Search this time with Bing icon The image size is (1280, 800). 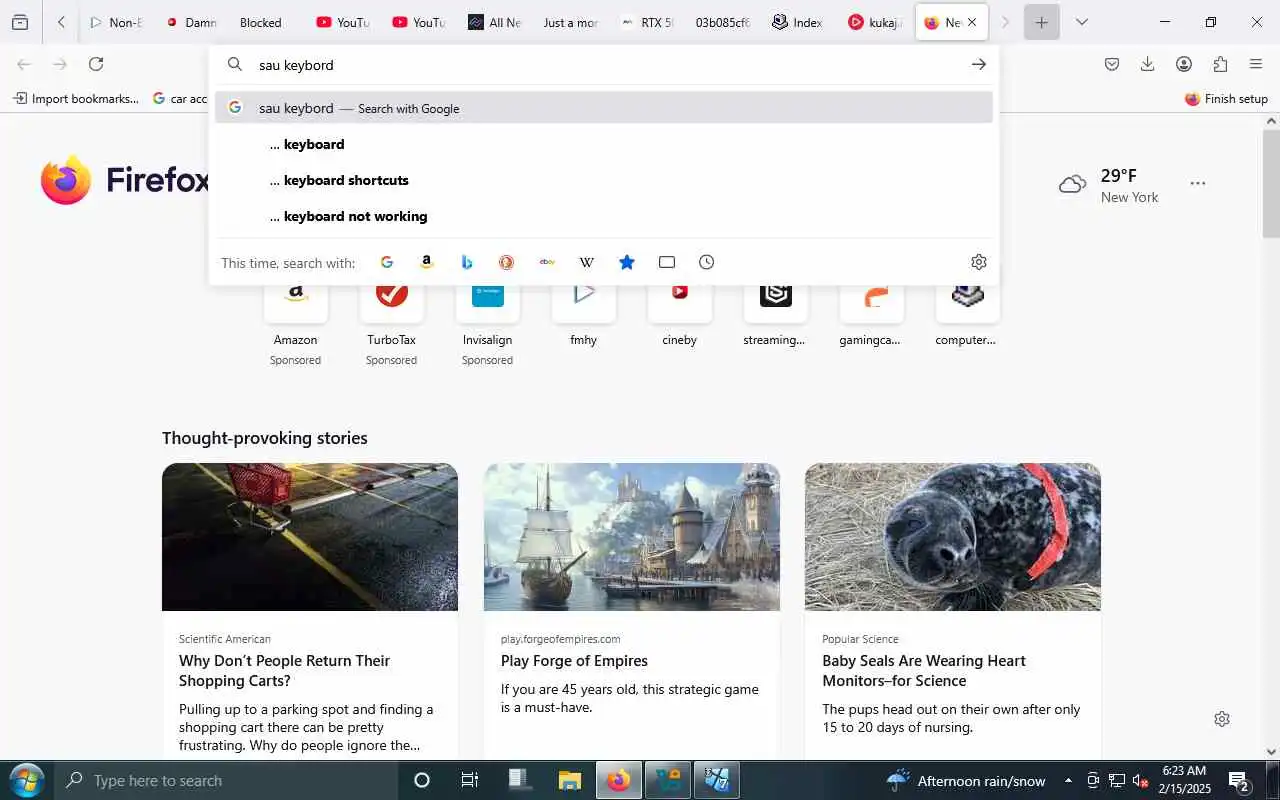(467, 262)
